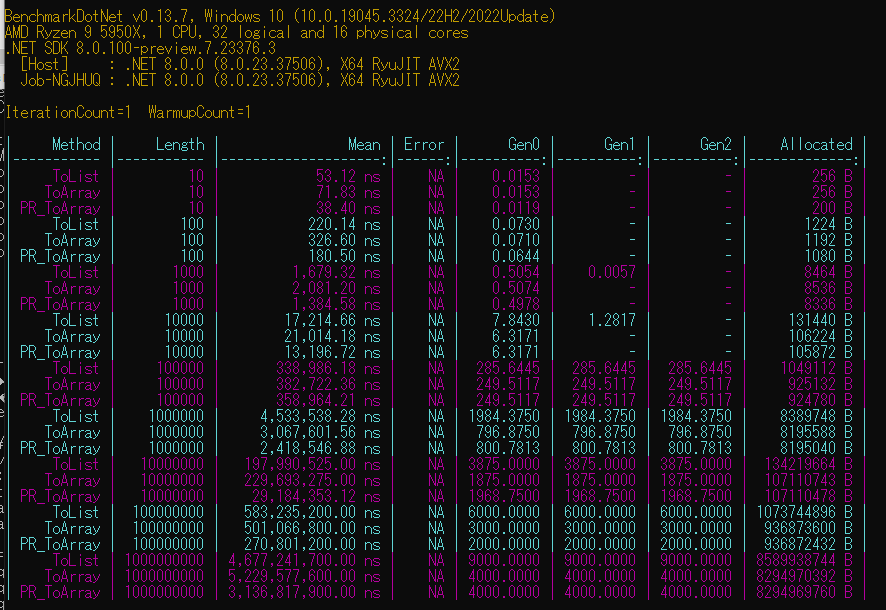Viewport: 886px width, 610px height.
Task: Click the mean value 197,990,525.00 ns
Action: (x=312, y=465)
